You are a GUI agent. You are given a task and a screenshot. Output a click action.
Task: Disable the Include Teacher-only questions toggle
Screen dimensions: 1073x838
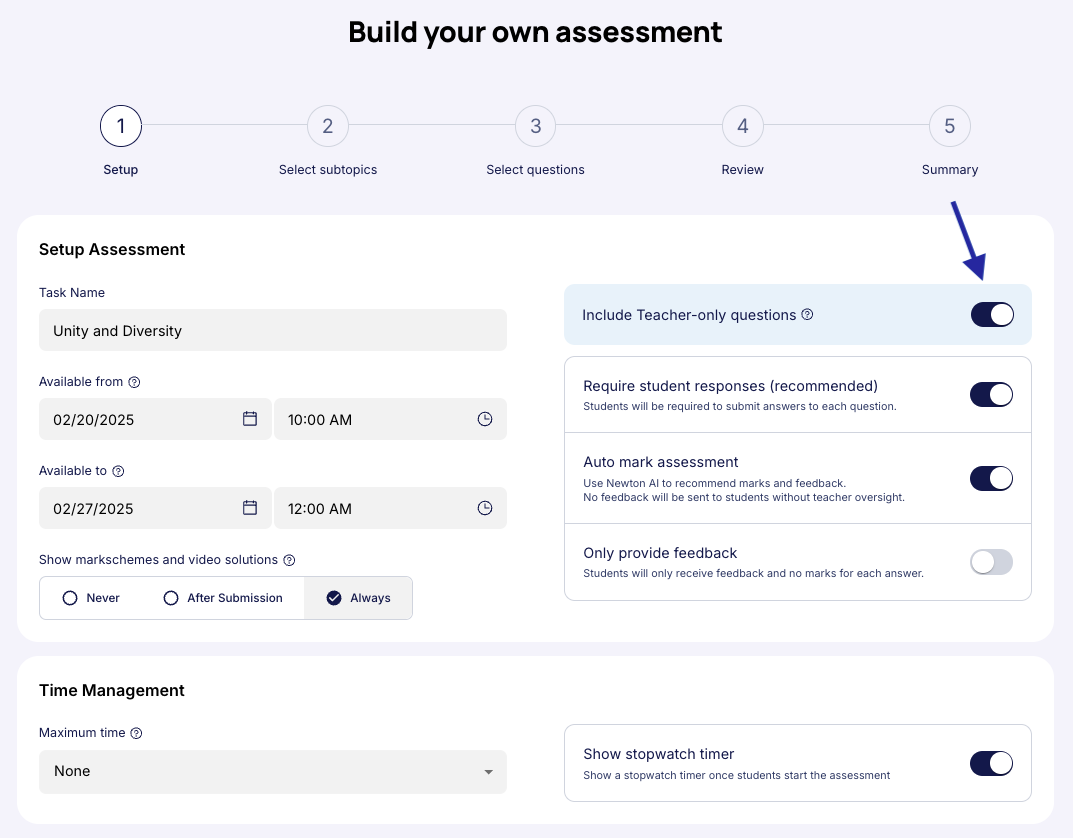(991, 314)
